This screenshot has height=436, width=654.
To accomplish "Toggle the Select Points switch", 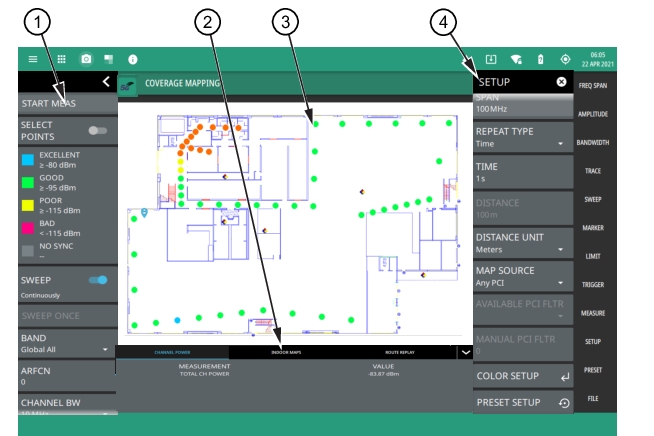I will (x=97, y=130).
